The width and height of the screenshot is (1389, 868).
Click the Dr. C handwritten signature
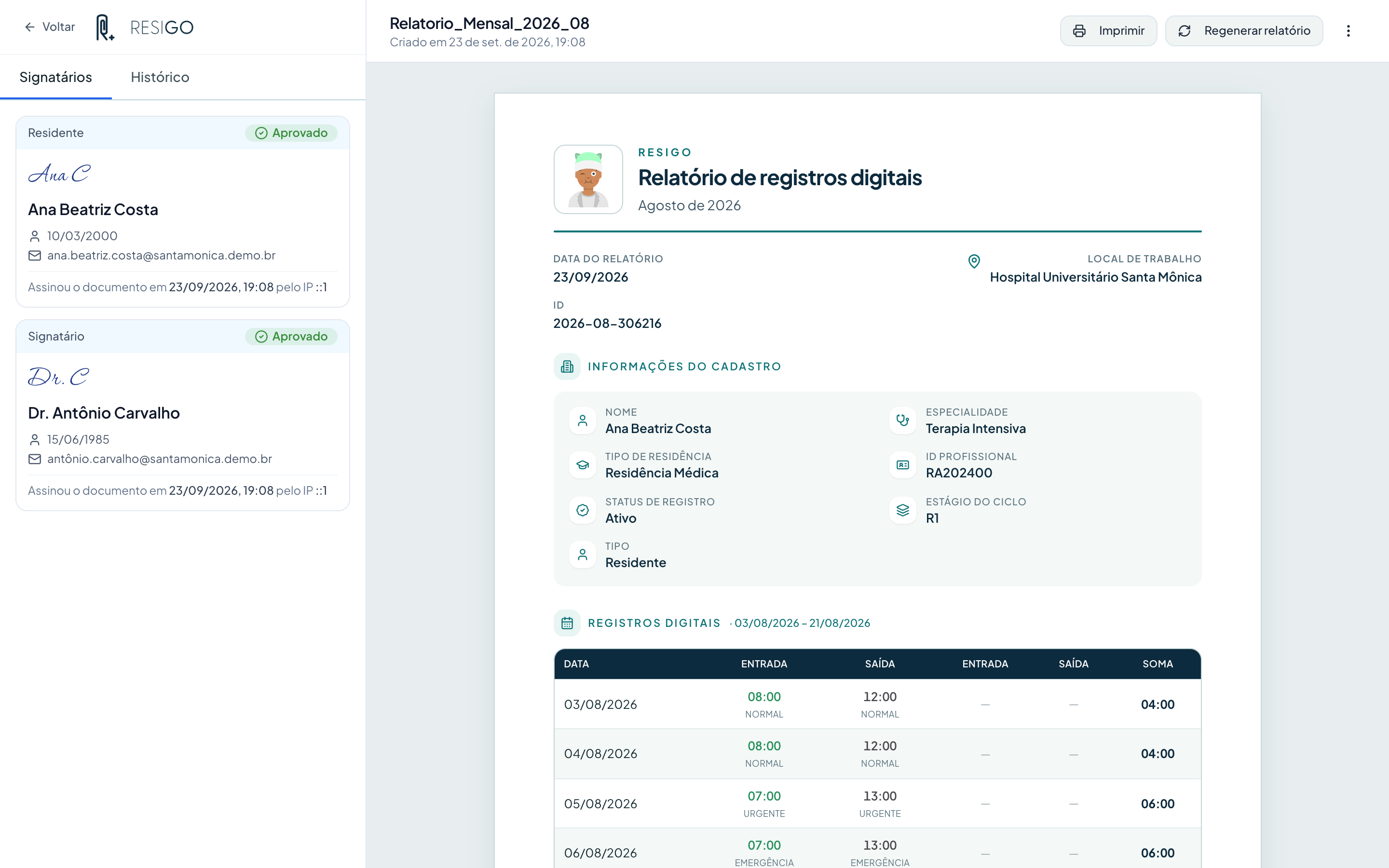point(59,377)
